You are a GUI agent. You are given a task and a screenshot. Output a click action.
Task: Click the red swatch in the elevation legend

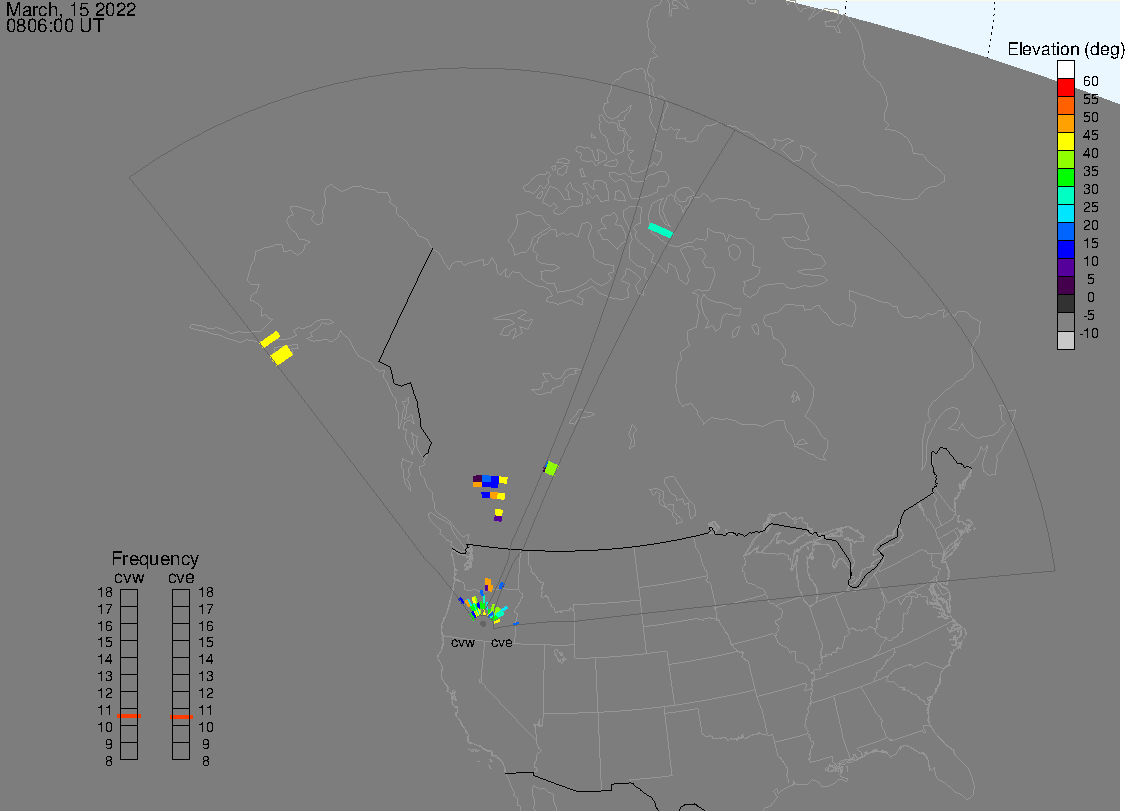click(1065, 88)
